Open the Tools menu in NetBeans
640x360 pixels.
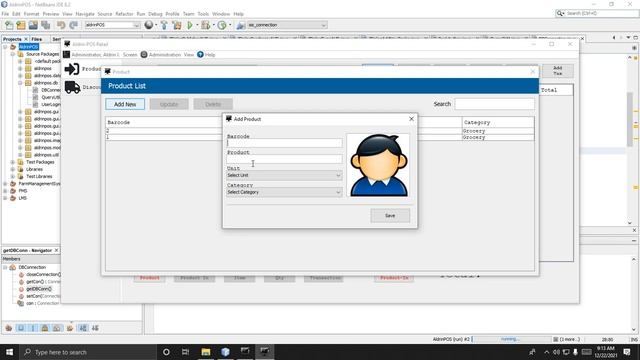203,14
